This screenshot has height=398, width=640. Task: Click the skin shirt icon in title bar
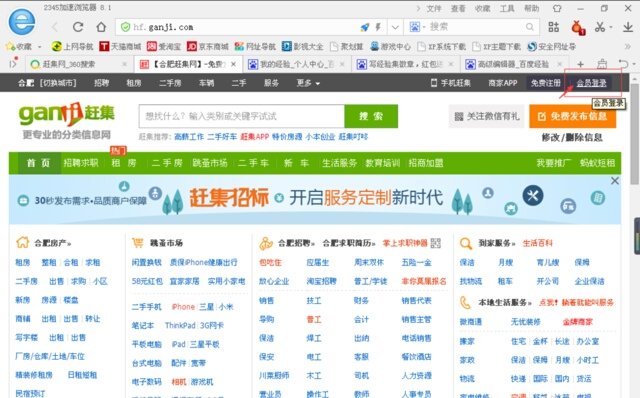pyautogui.click(x=557, y=9)
